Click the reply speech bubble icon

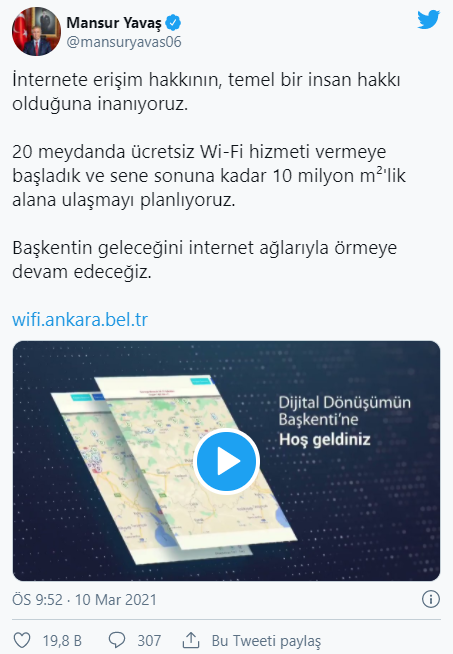pos(117,640)
